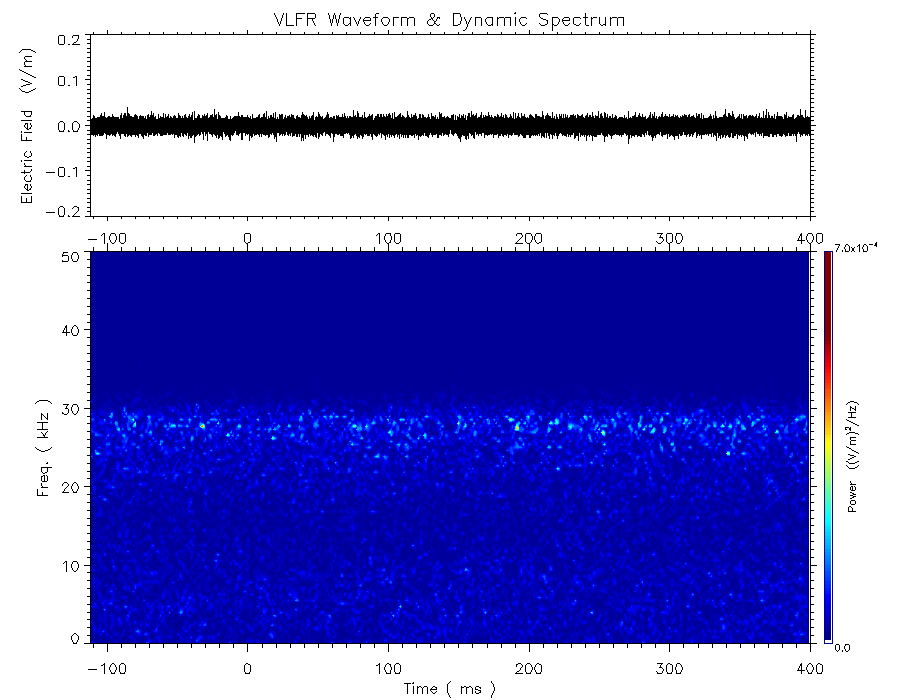
Task: Click the power colorbar gradient strip
Action: pos(827,445)
